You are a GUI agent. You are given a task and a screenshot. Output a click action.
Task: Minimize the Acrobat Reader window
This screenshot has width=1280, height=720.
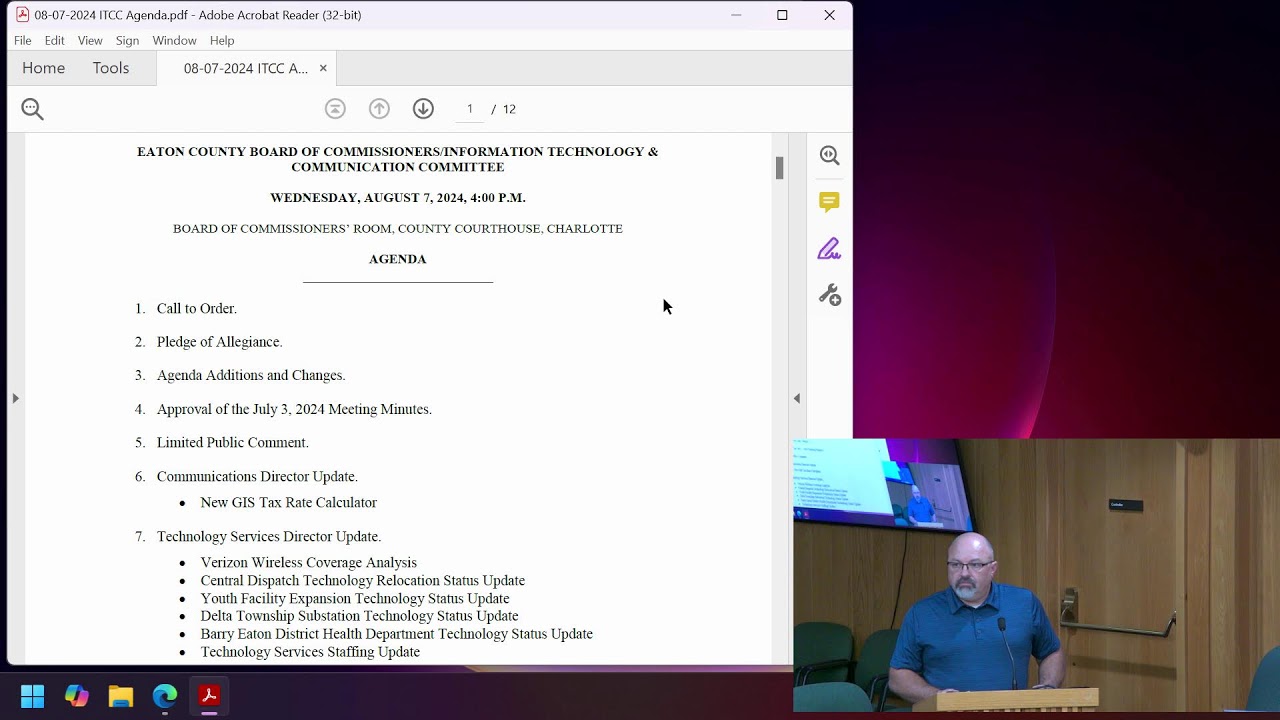point(736,15)
